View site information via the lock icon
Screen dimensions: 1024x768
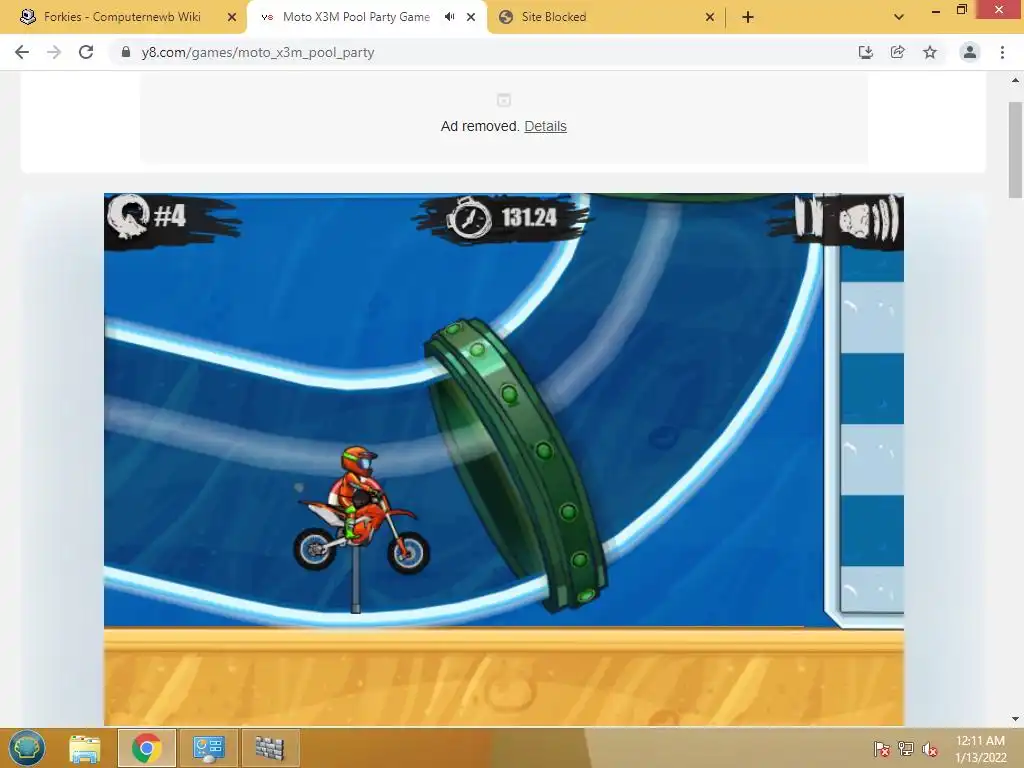(x=126, y=52)
